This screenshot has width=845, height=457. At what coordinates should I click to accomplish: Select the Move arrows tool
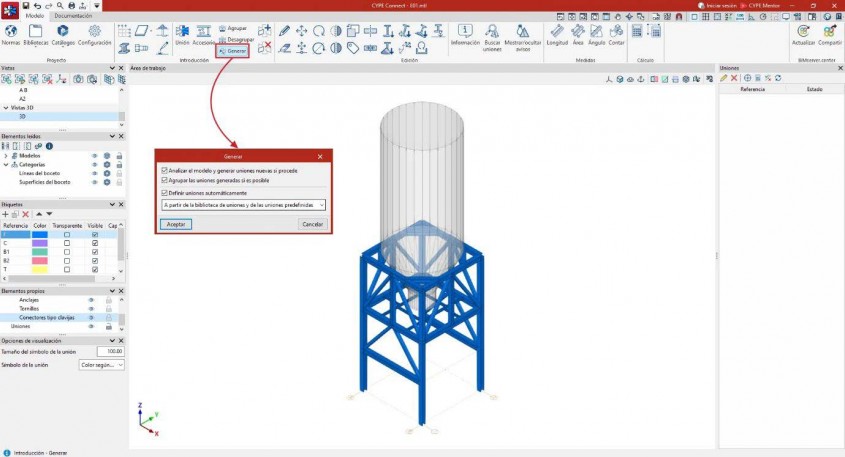click(x=302, y=31)
